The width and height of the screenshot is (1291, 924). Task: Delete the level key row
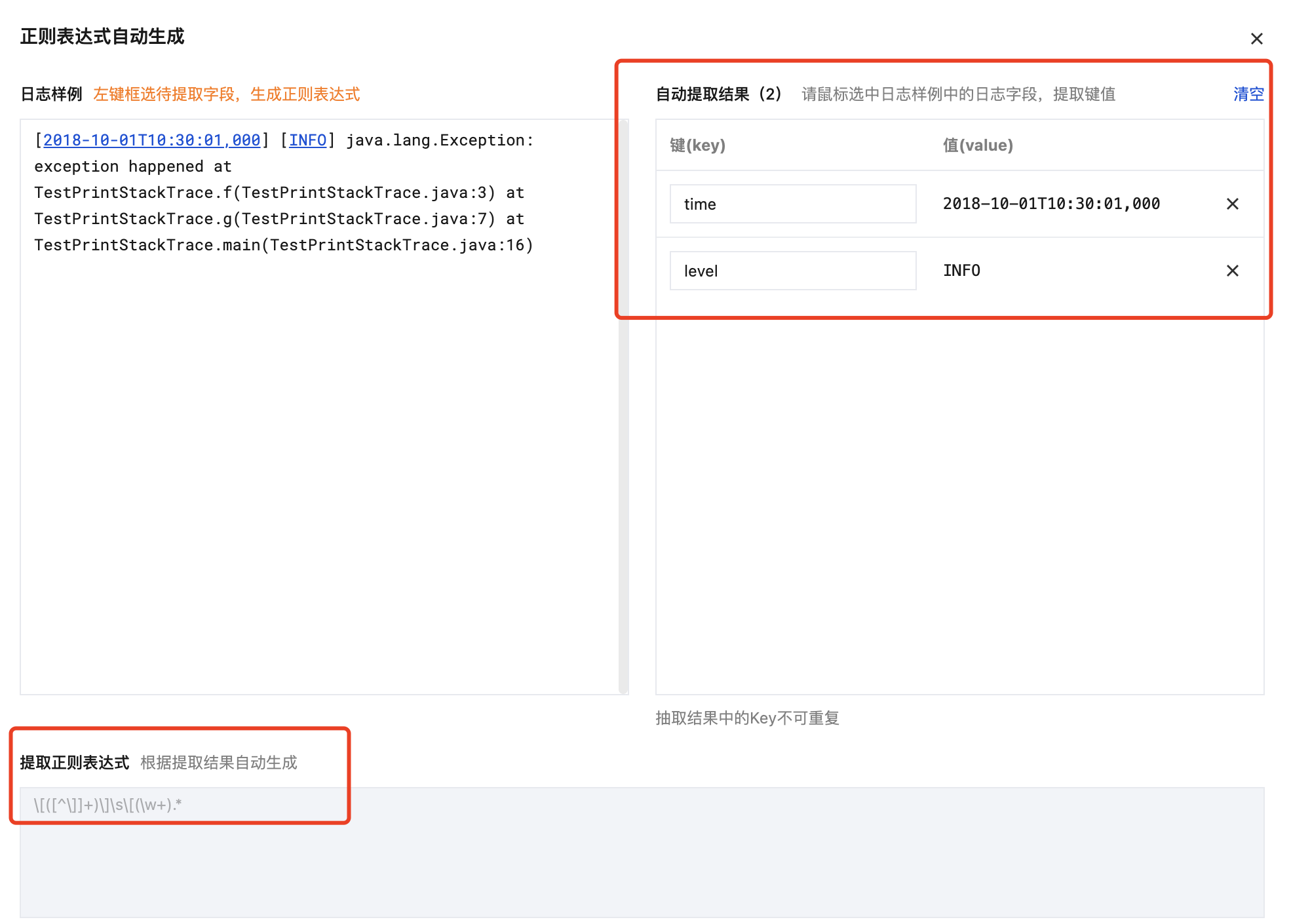point(1232,271)
